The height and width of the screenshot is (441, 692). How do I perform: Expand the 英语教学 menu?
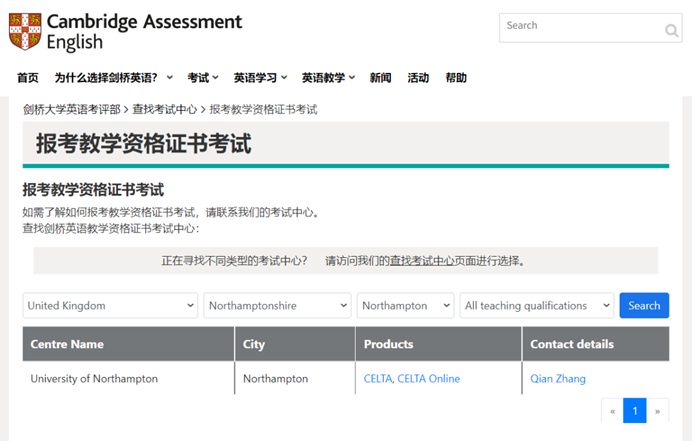[x=328, y=78]
